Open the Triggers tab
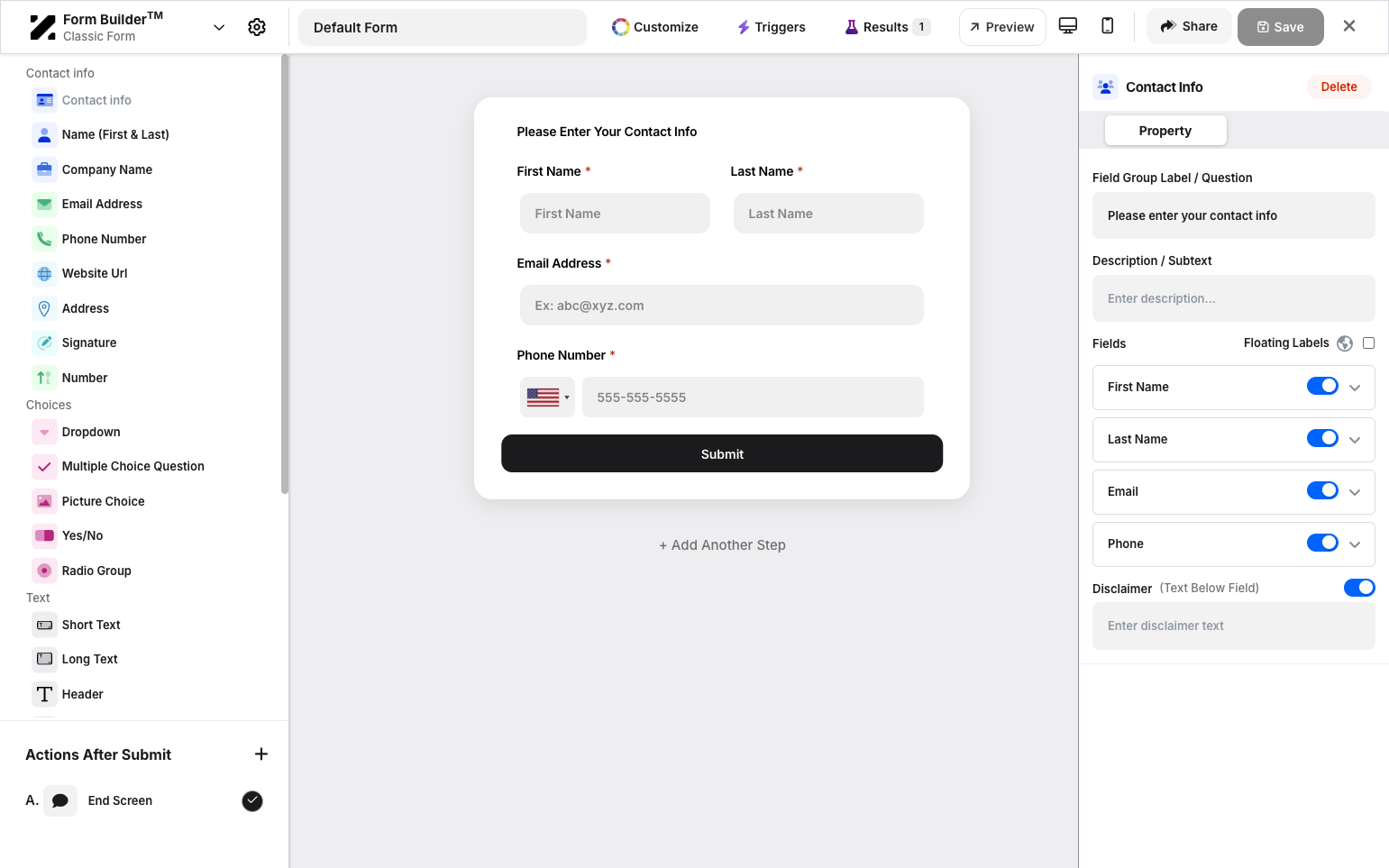The width and height of the screenshot is (1389, 868). pos(772,27)
